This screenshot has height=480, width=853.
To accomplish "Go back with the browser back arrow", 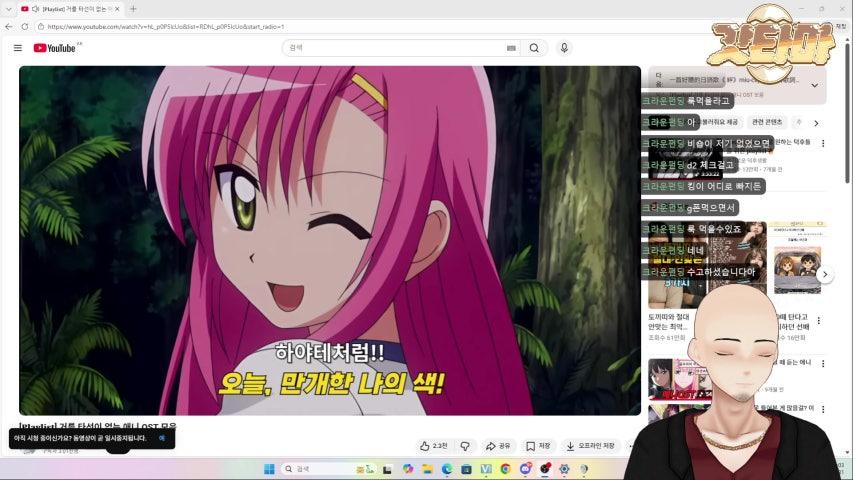I will point(9,26).
